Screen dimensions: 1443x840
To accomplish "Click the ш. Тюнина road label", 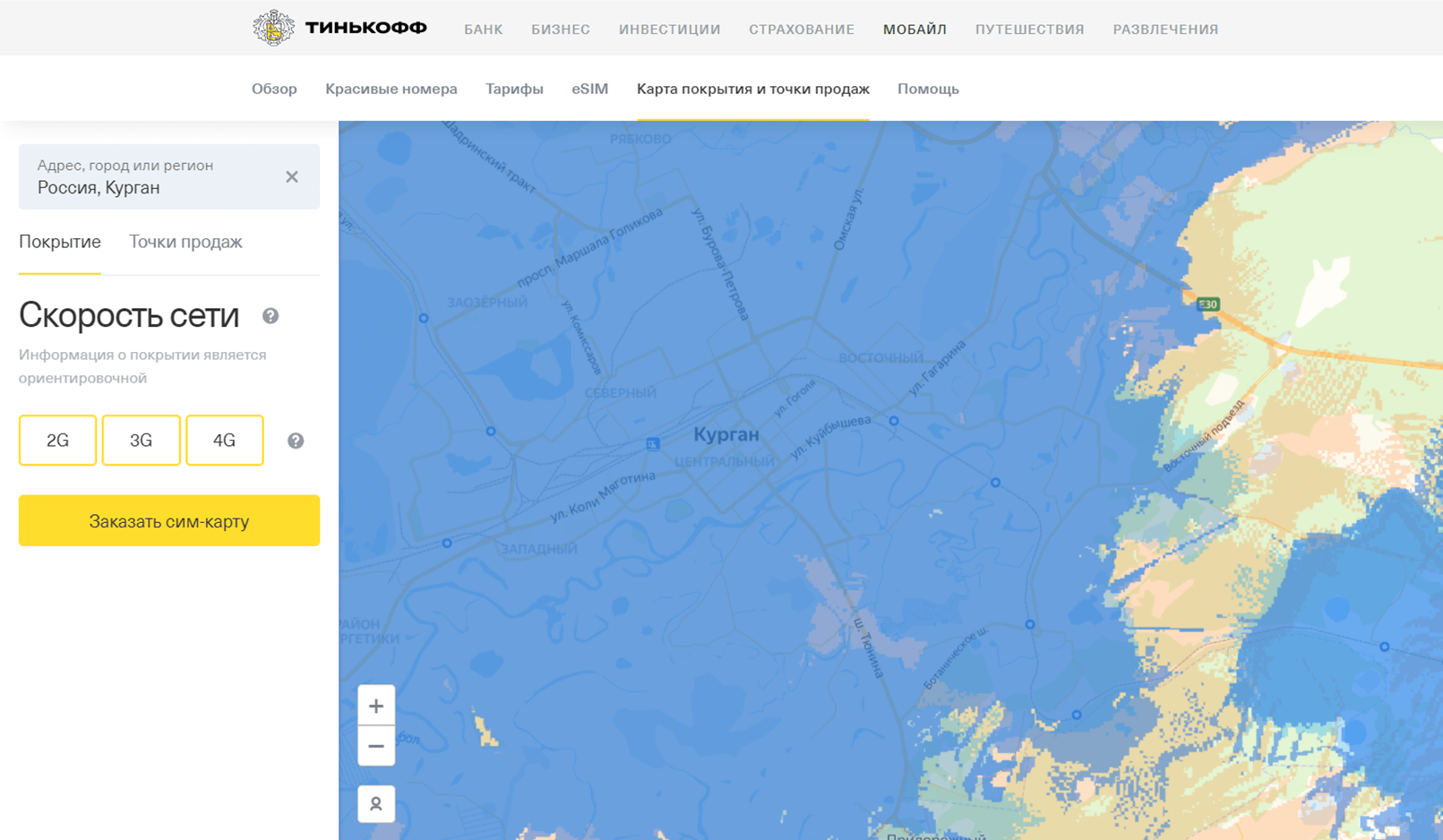I will [869, 647].
